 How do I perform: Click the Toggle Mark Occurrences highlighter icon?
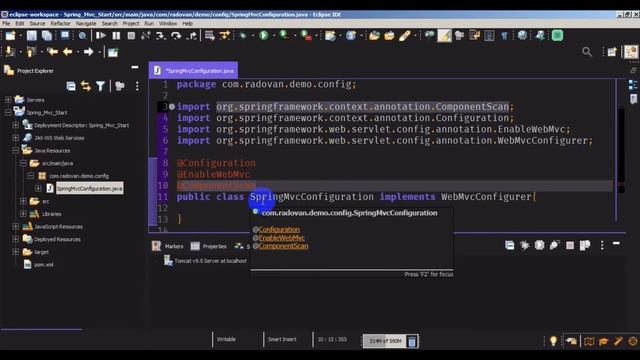(444, 36)
